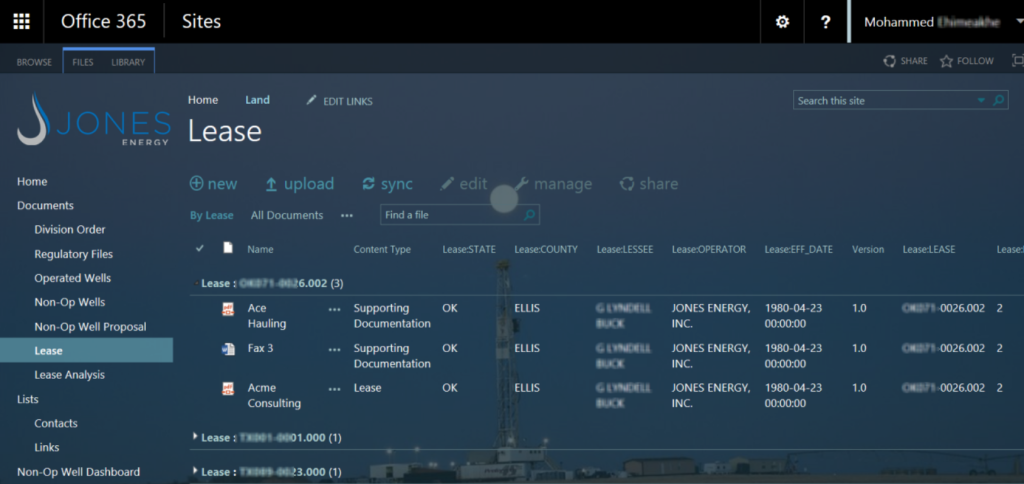Expand the Lease group ending 01.000 (1)

pyautogui.click(x=195, y=436)
